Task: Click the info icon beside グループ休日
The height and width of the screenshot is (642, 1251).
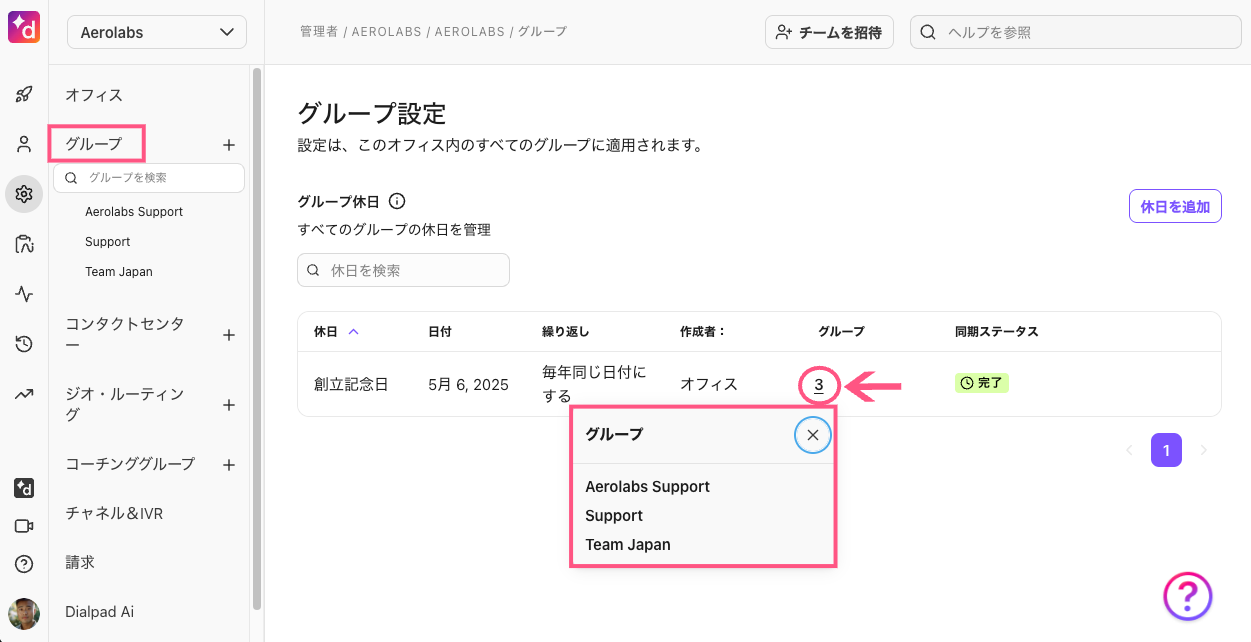Action: (x=396, y=201)
